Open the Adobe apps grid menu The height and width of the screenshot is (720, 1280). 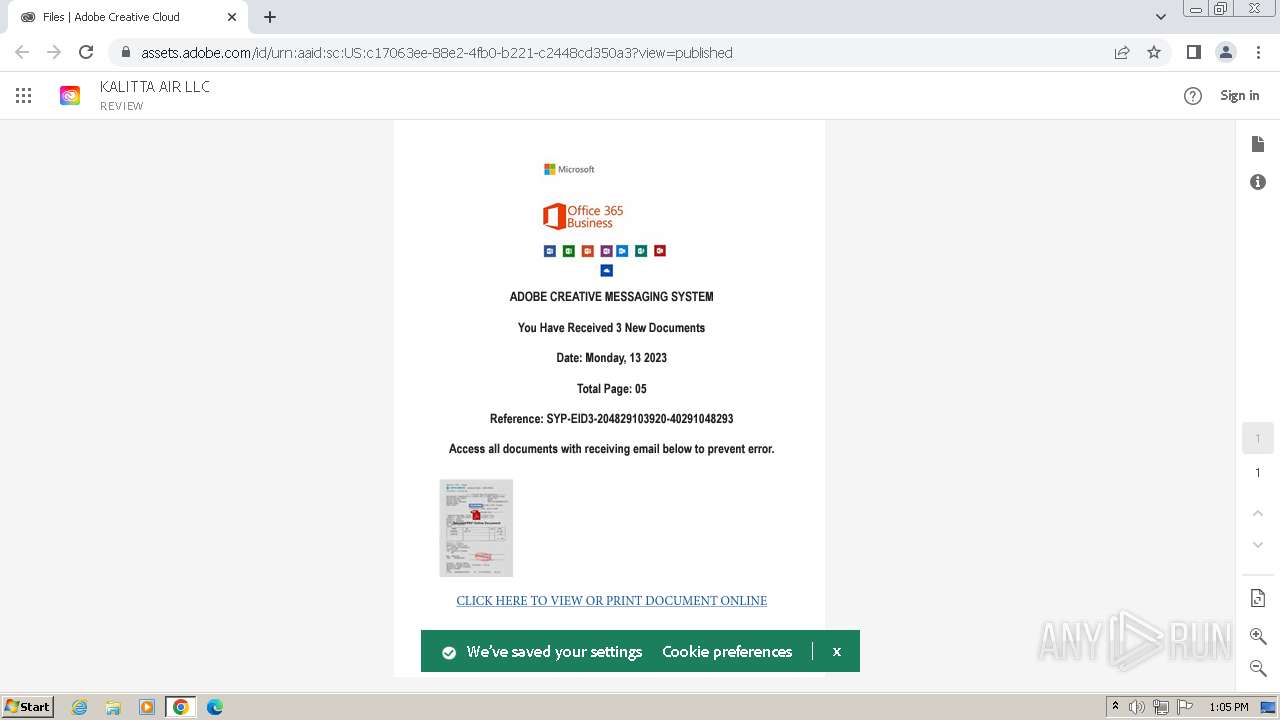click(24, 96)
